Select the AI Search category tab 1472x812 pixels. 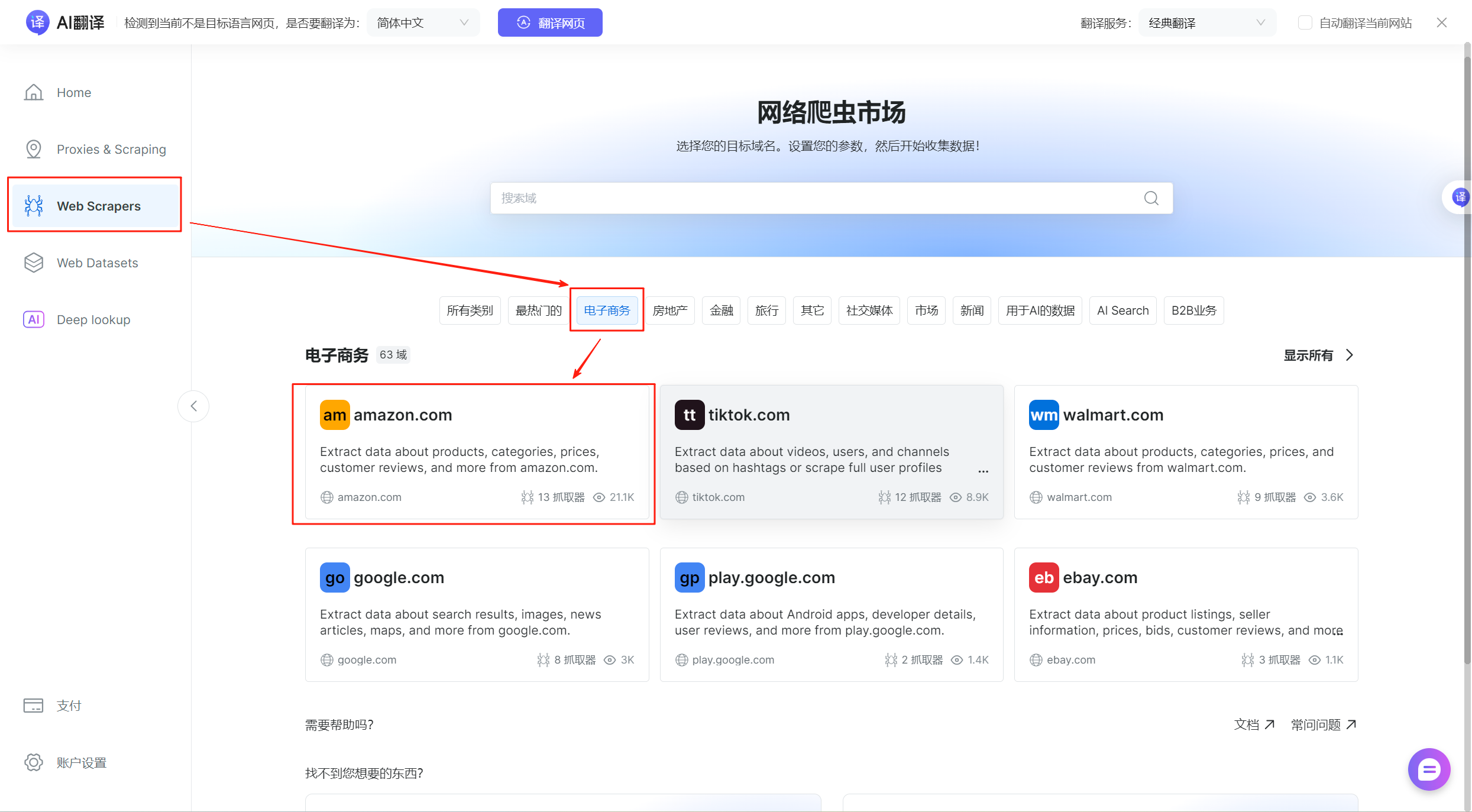tap(1123, 310)
